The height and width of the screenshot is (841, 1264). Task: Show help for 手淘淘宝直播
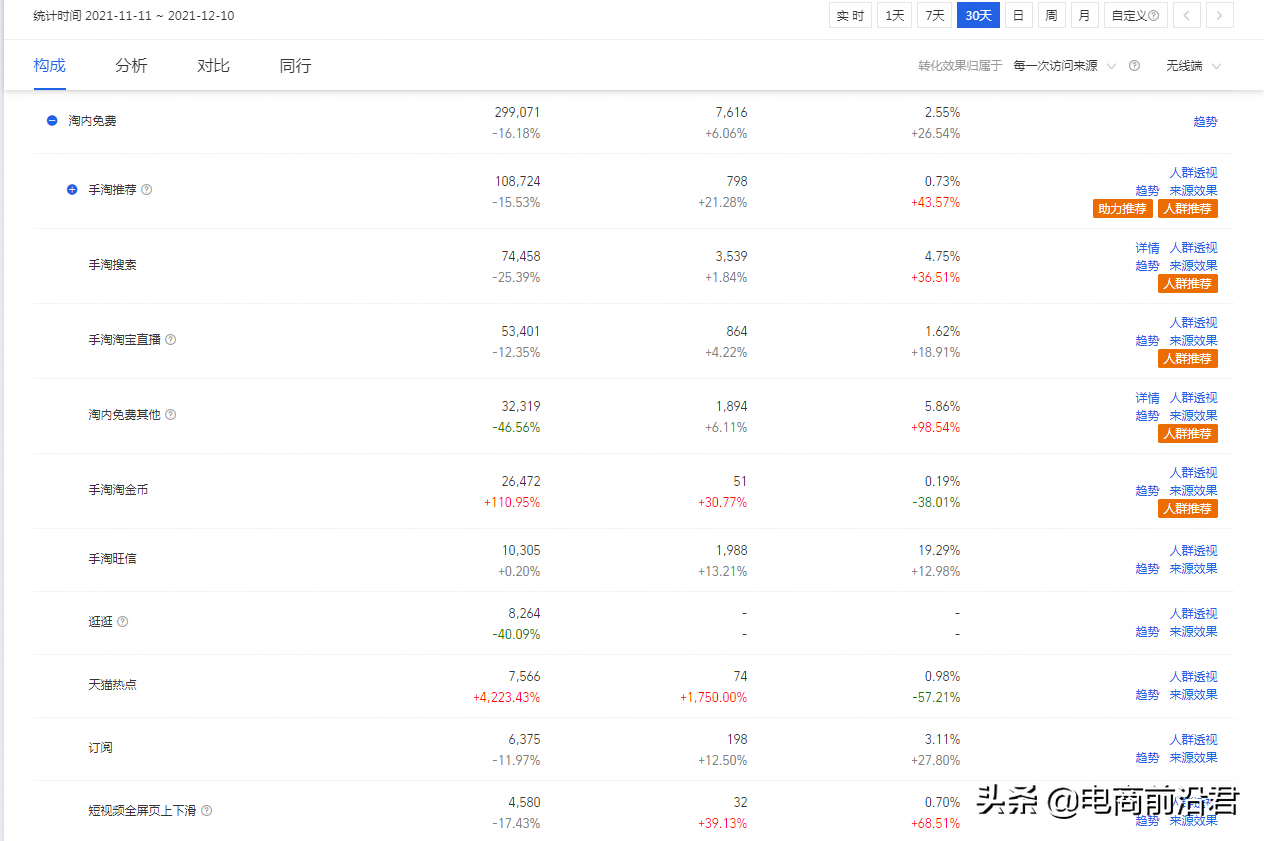170,340
